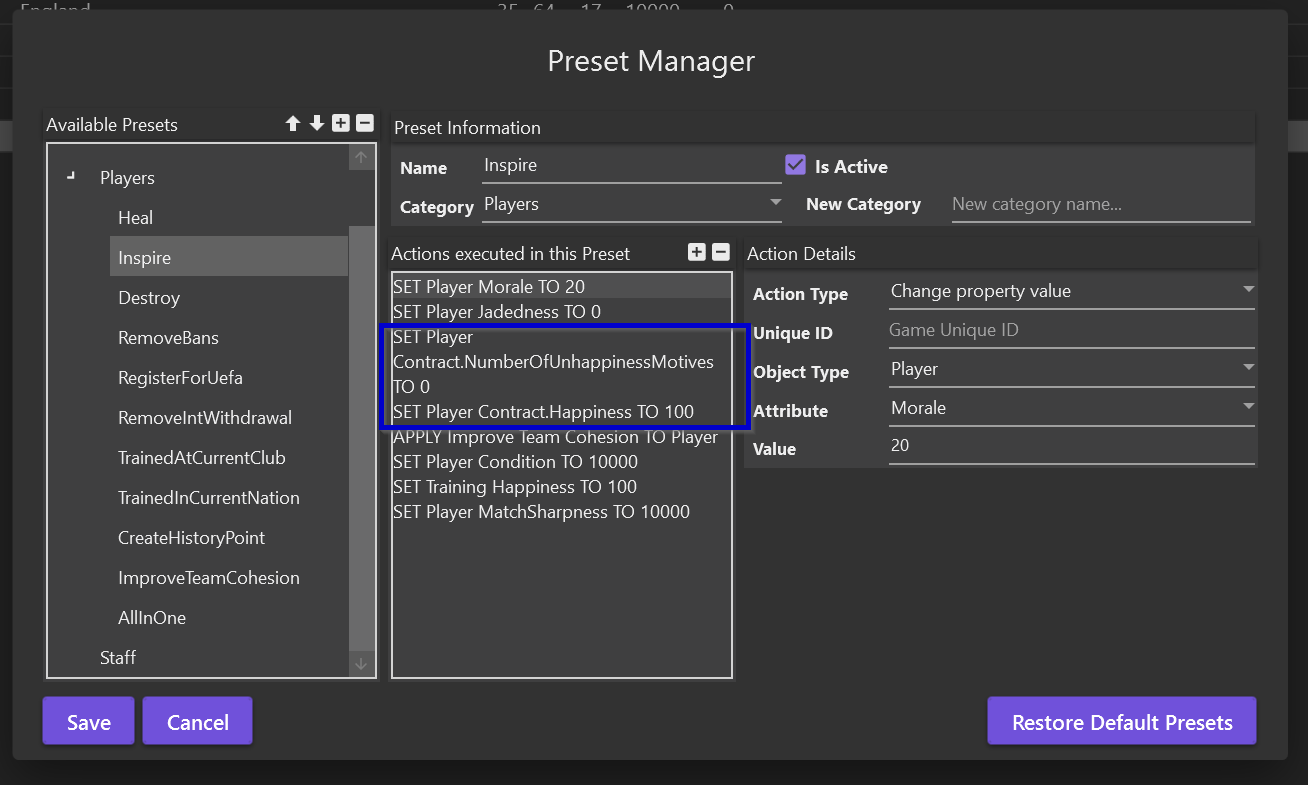This screenshot has height=785, width=1308.
Task: Open the Attribute dropdown showing Morale
Action: [x=1072, y=408]
